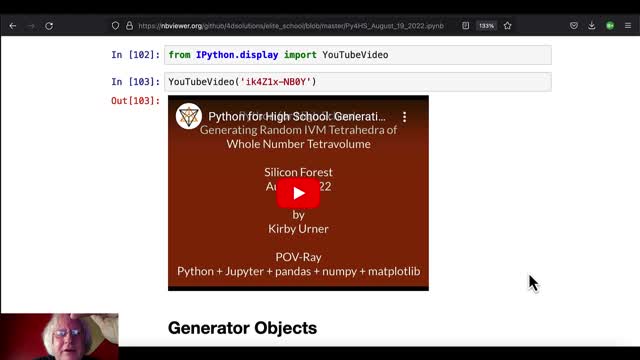Go back to the previous page

(x=13, y=26)
